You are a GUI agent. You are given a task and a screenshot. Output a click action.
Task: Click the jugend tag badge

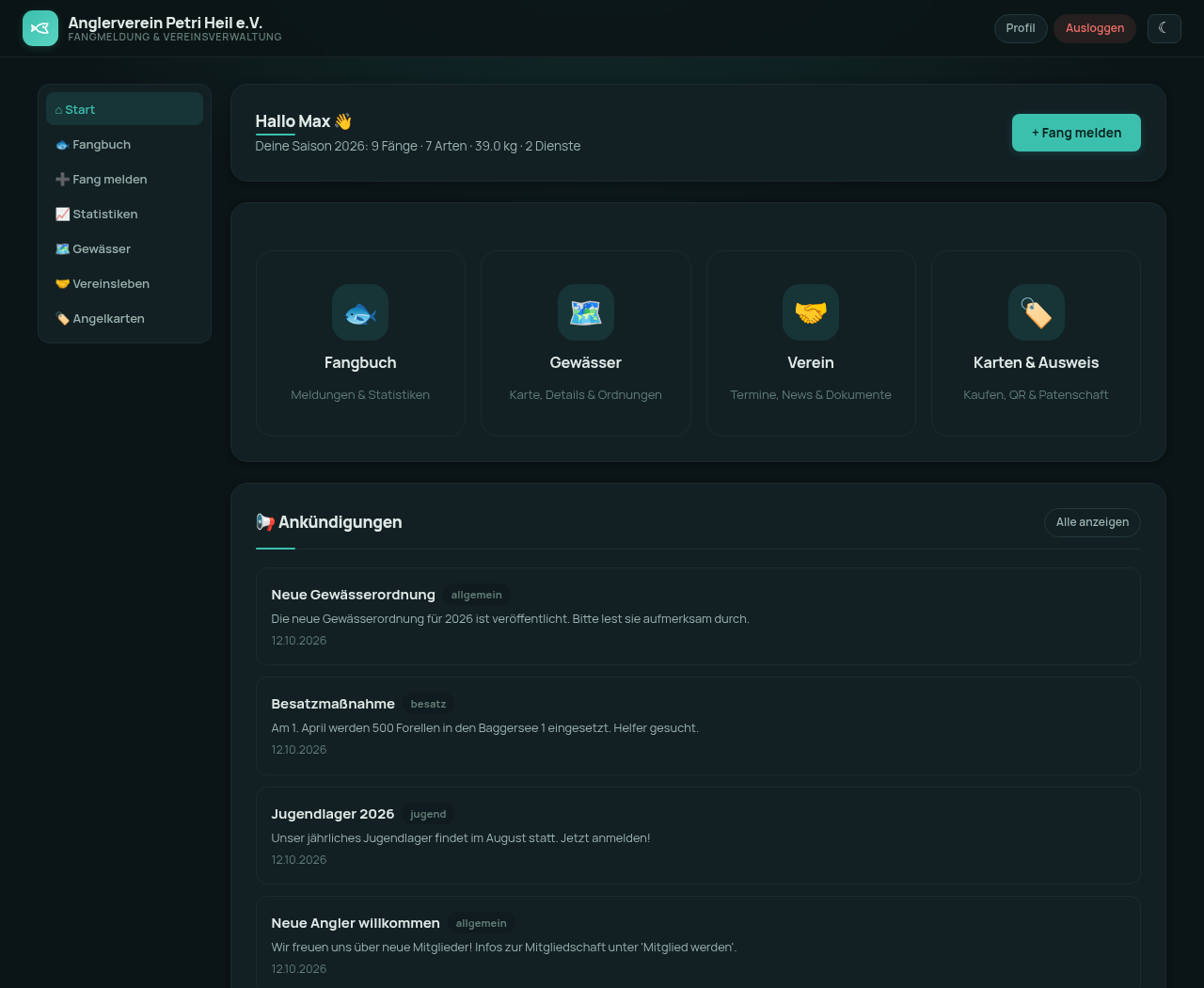[x=428, y=814]
